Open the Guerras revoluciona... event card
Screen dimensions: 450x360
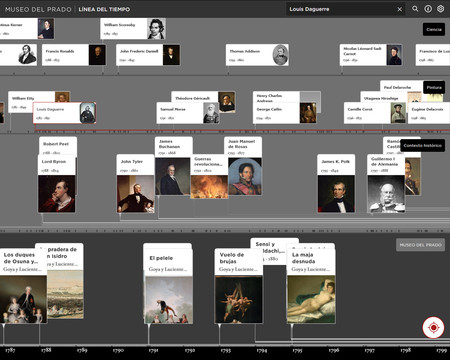tap(209, 176)
